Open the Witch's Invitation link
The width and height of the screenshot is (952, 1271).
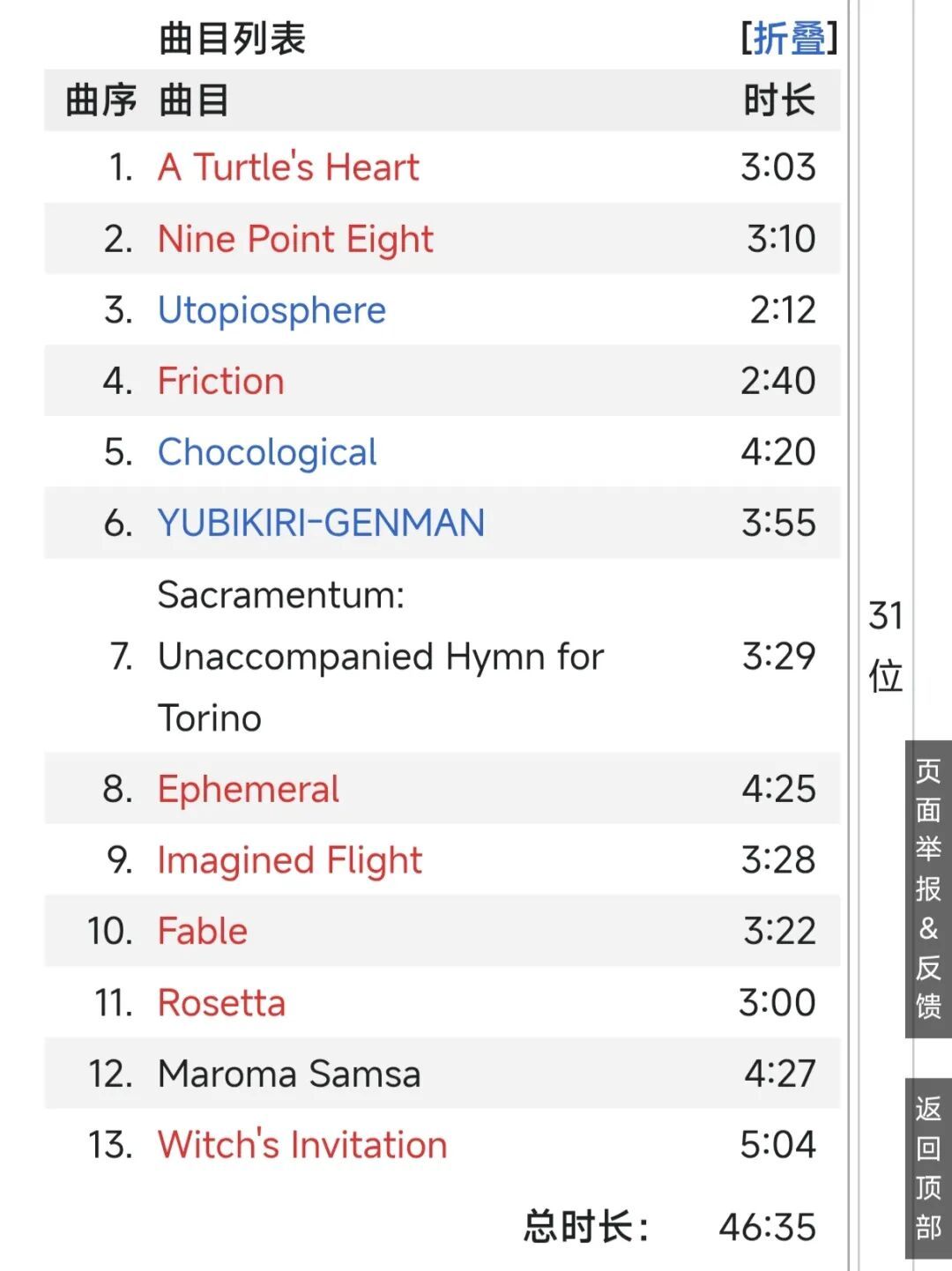click(x=302, y=1145)
